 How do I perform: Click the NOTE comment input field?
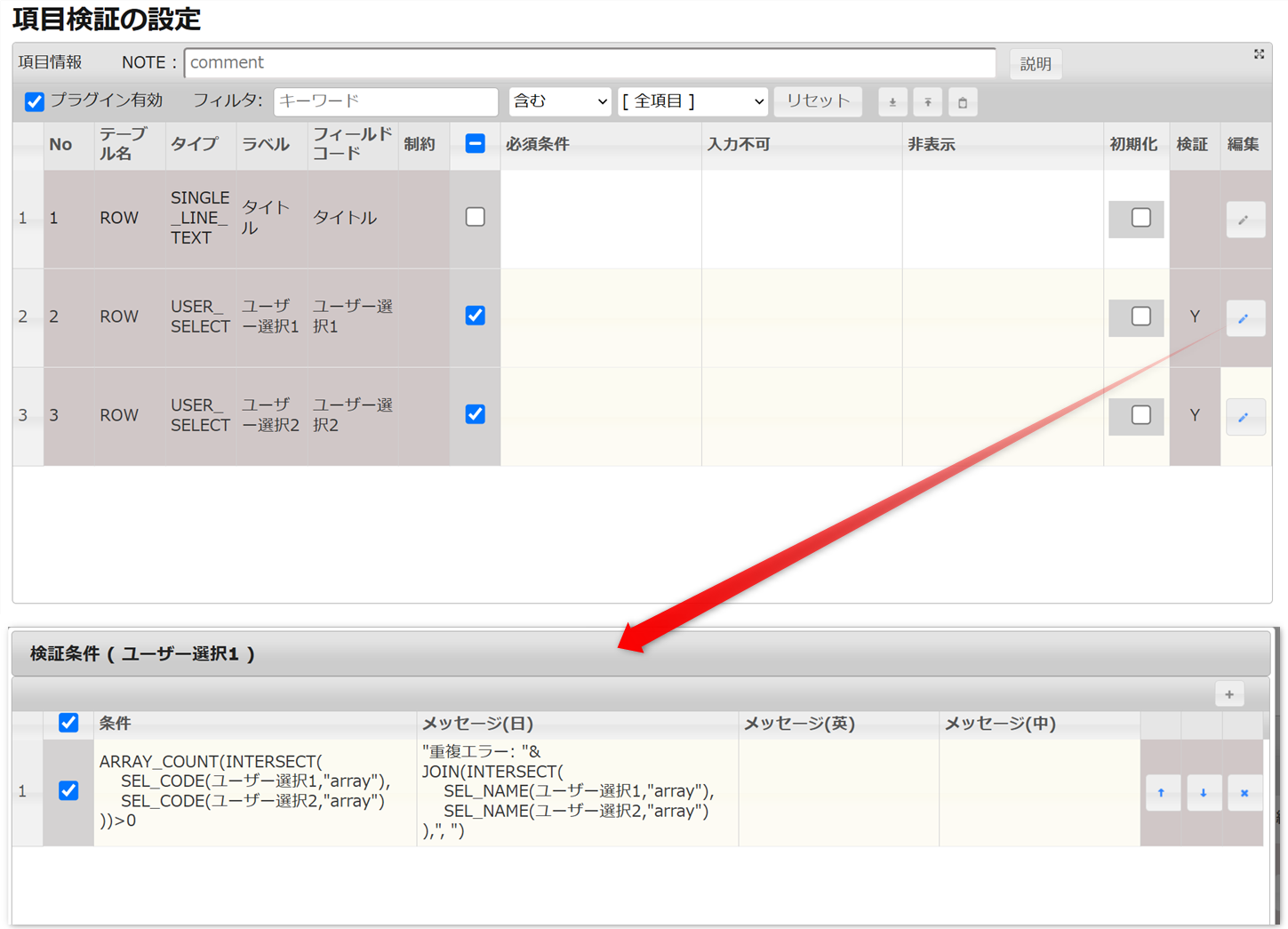click(590, 62)
